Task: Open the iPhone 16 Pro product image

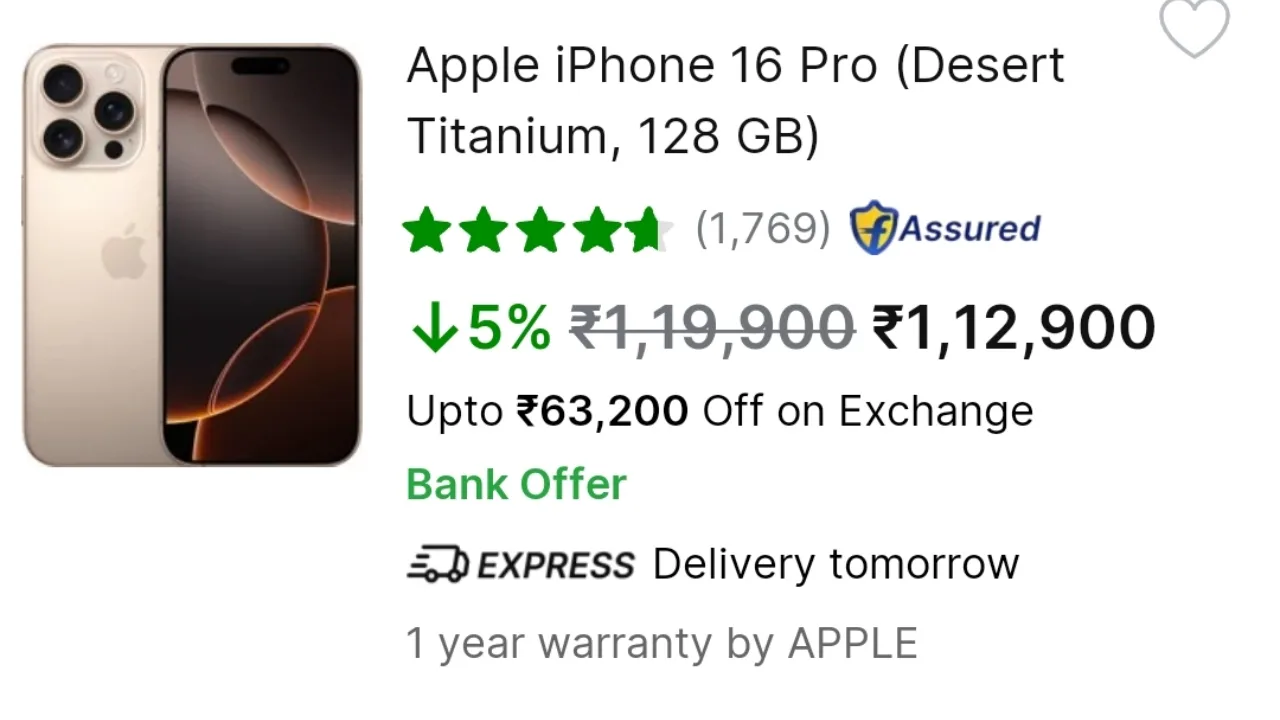Action: pos(192,255)
